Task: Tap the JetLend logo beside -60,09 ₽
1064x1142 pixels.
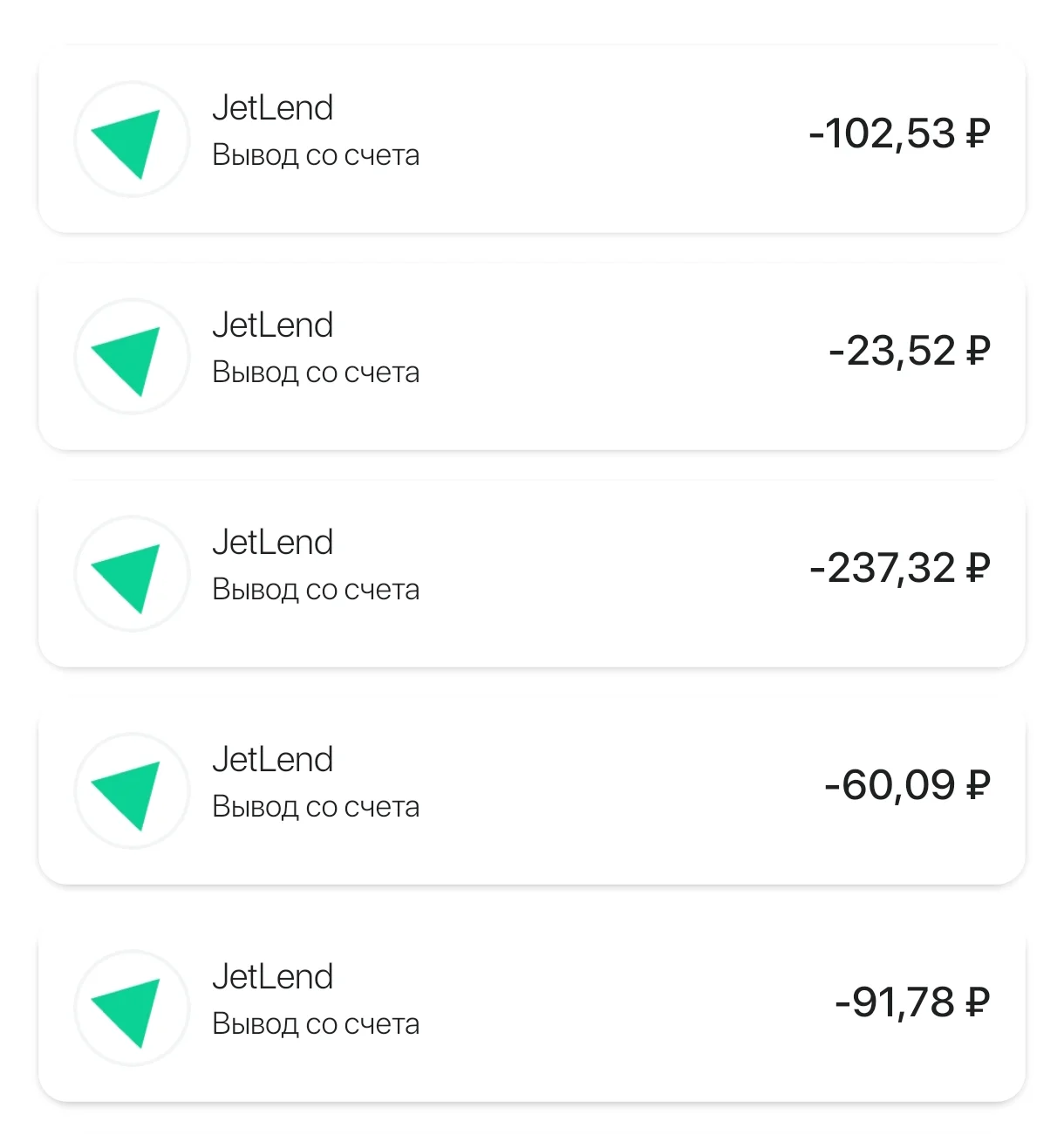Action: [x=132, y=791]
